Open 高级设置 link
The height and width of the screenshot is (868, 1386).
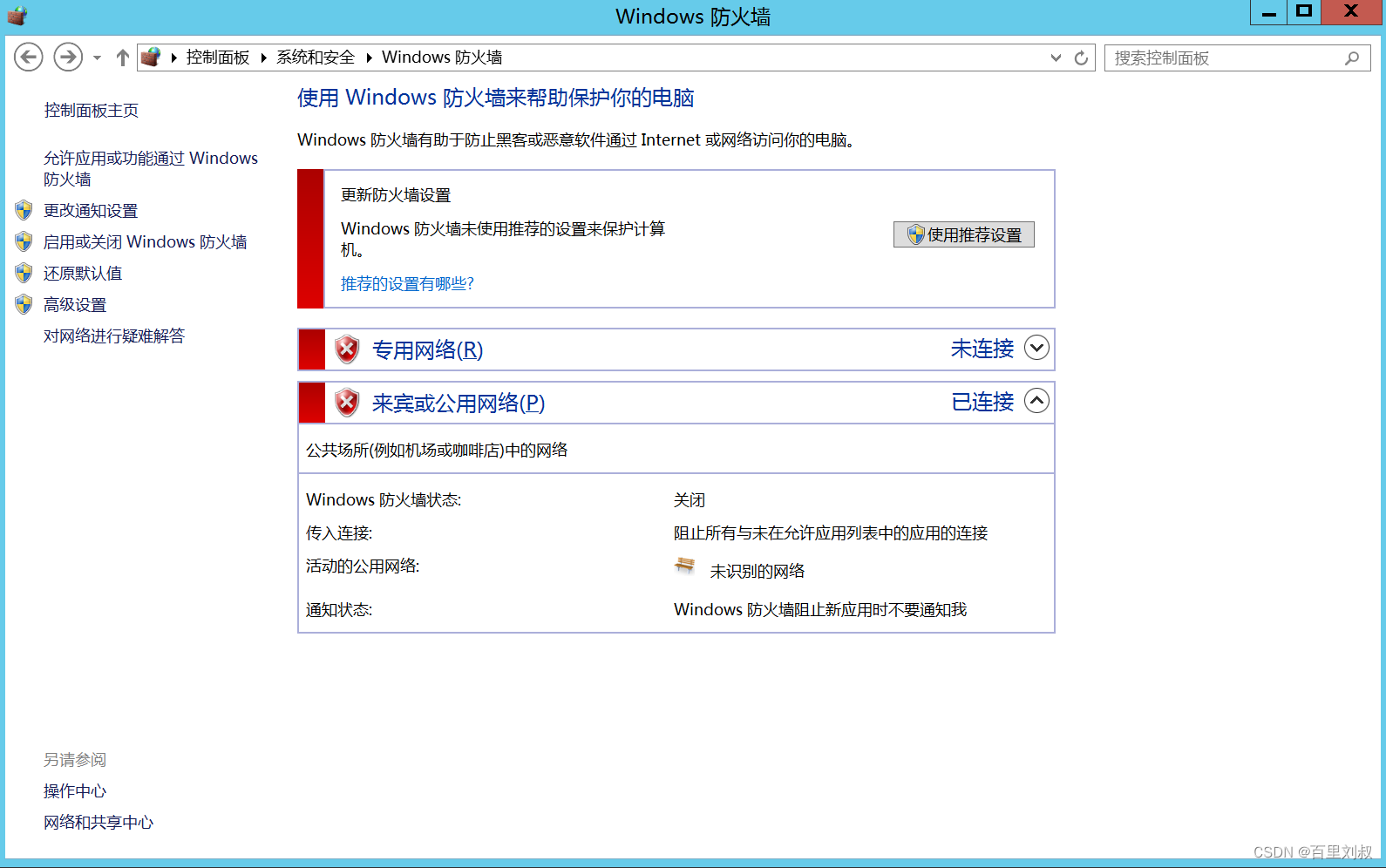[75, 304]
